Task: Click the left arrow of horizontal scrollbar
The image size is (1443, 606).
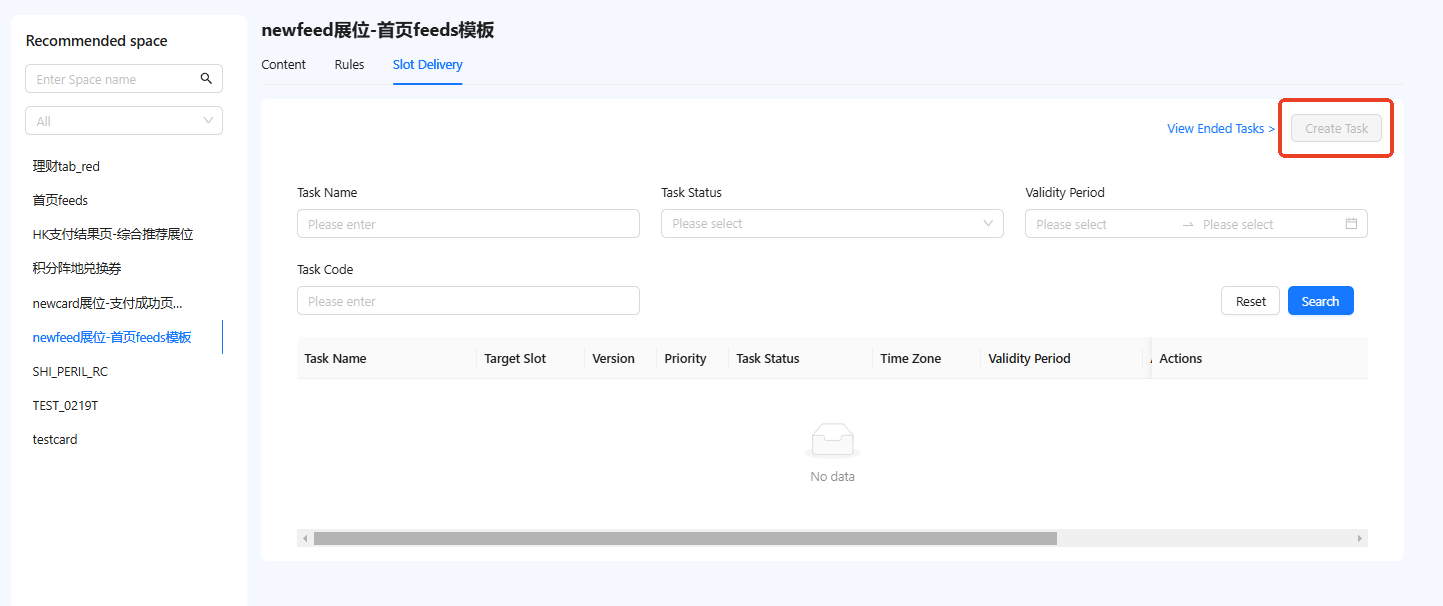Action: 305,538
